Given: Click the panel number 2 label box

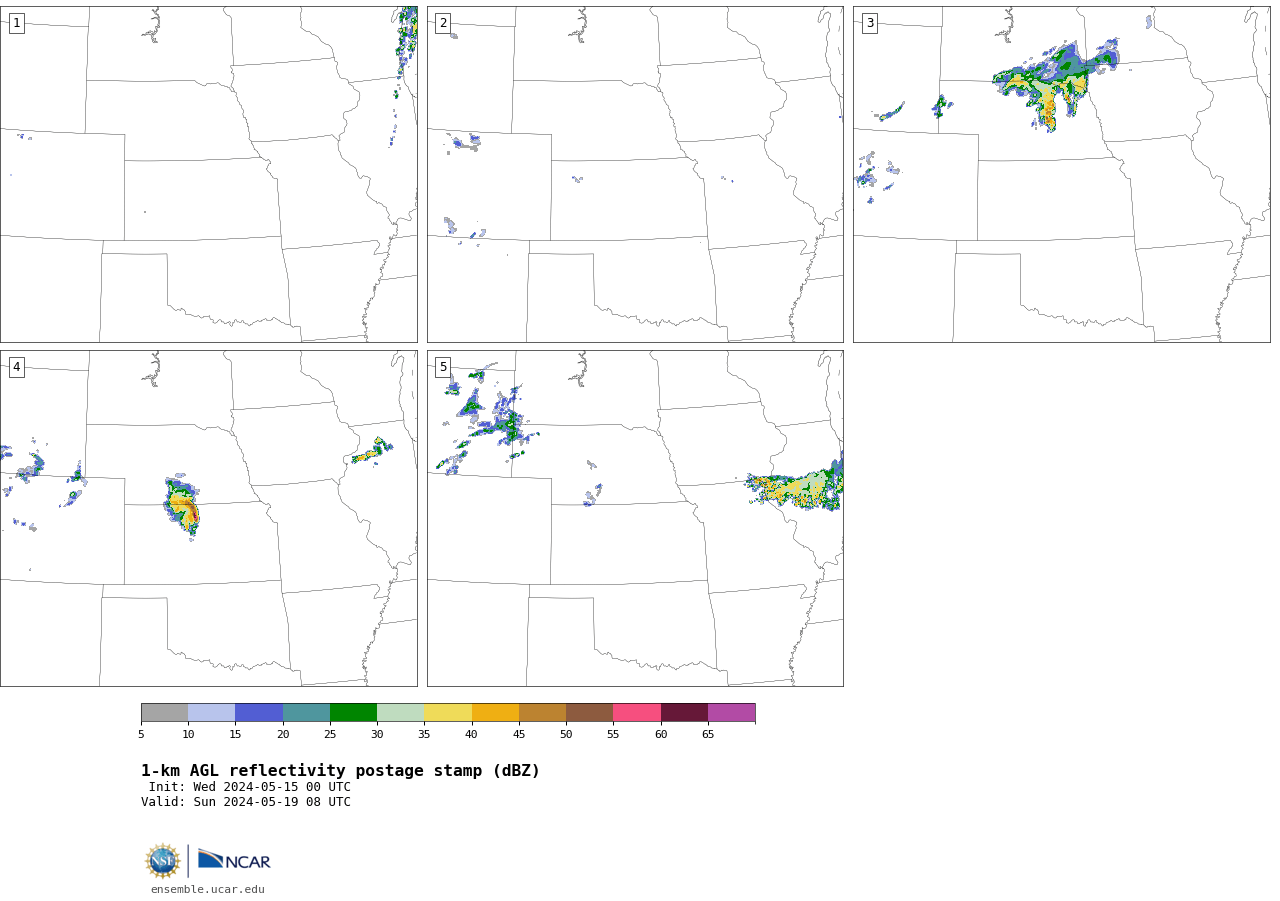Looking at the screenshot, I should tap(443, 23).
